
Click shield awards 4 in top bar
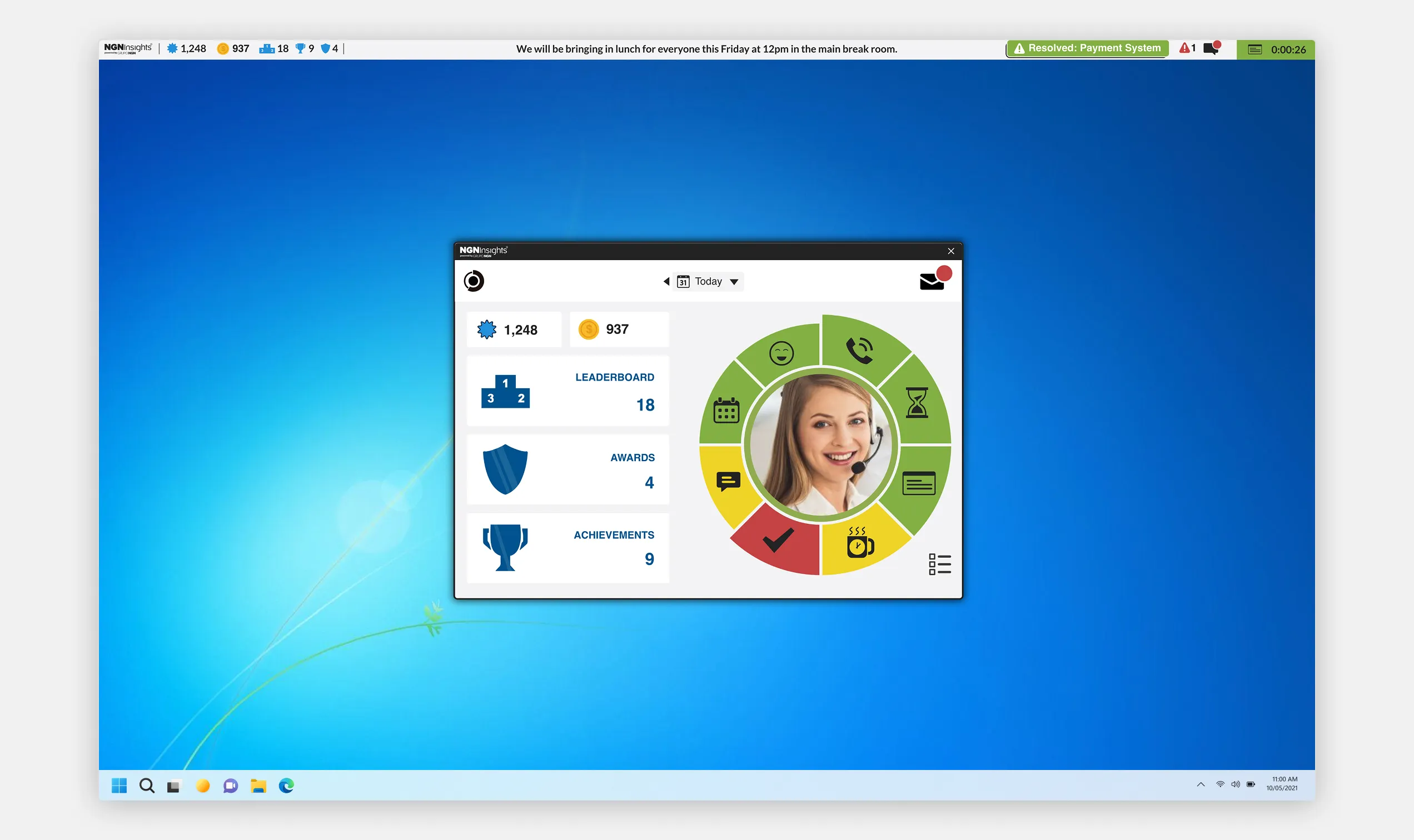click(x=330, y=49)
